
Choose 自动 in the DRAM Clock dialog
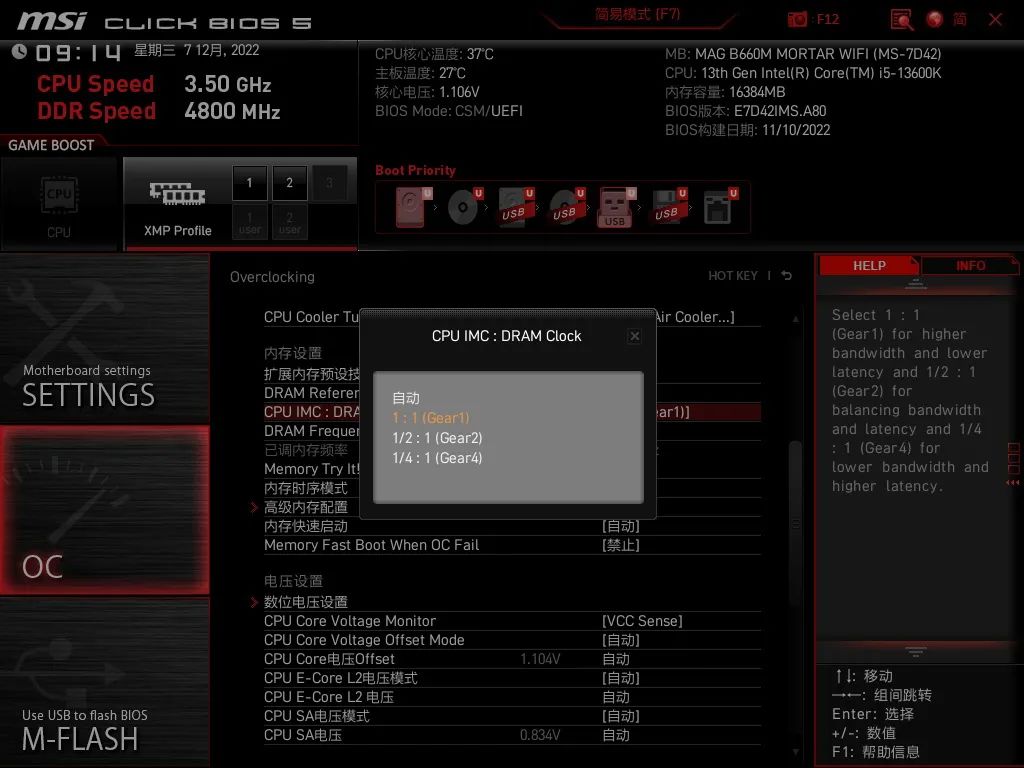(406, 398)
